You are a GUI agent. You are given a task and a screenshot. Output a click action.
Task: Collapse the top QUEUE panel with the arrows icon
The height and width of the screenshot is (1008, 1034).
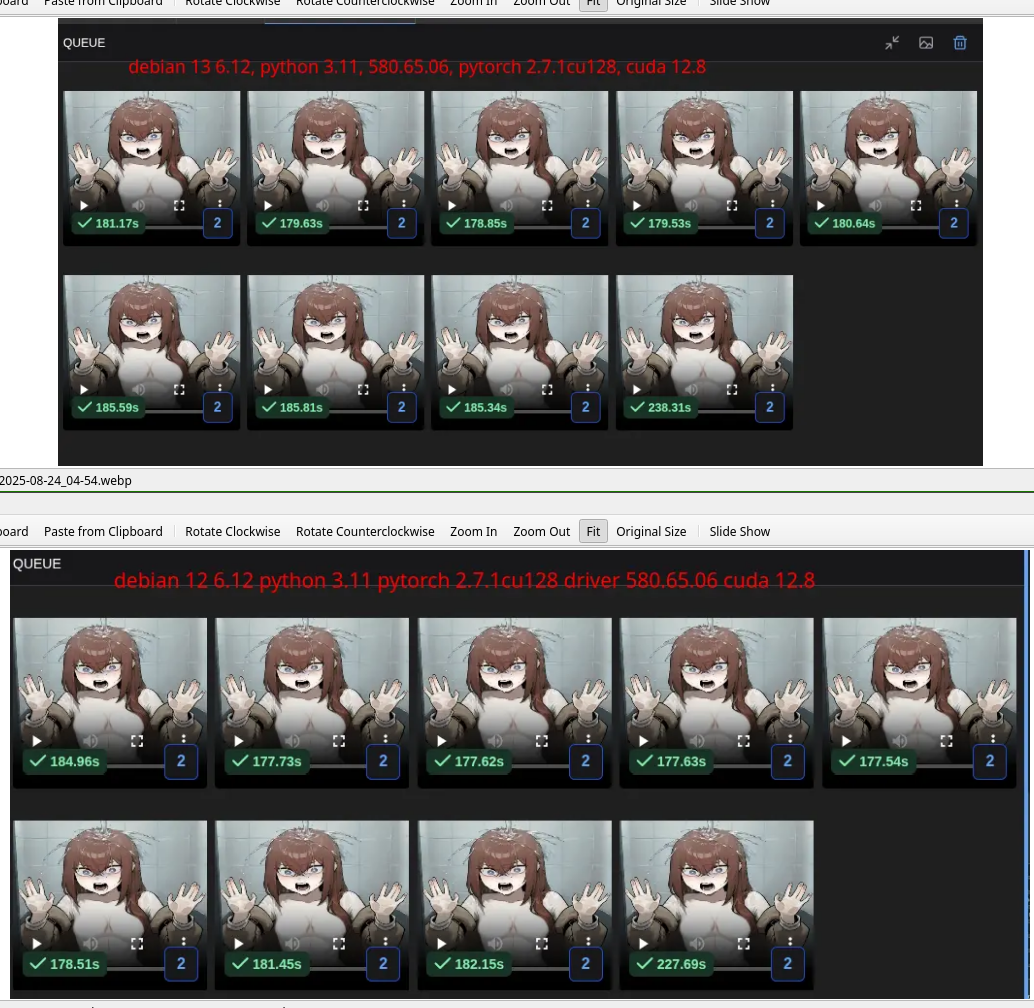[x=892, y=43]
